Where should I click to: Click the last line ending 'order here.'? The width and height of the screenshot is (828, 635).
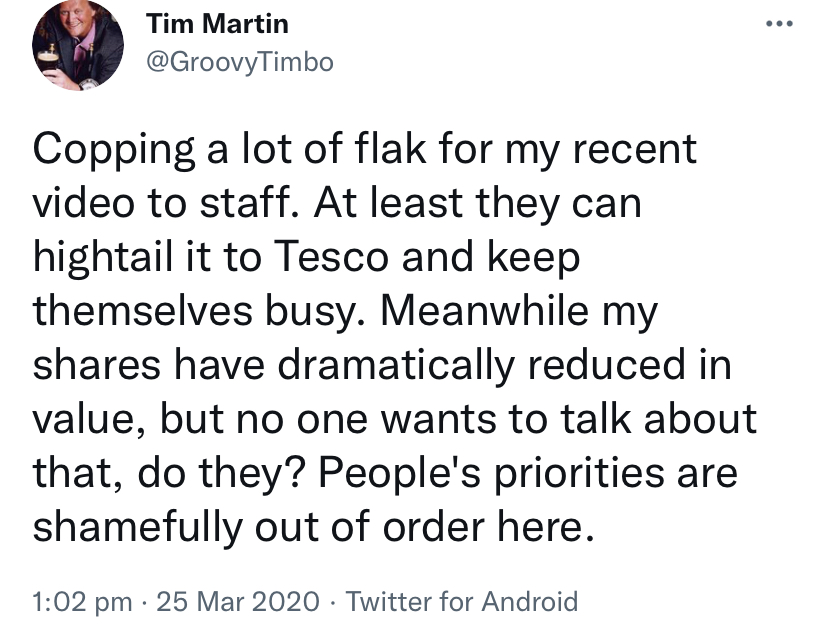pos(314,527)
